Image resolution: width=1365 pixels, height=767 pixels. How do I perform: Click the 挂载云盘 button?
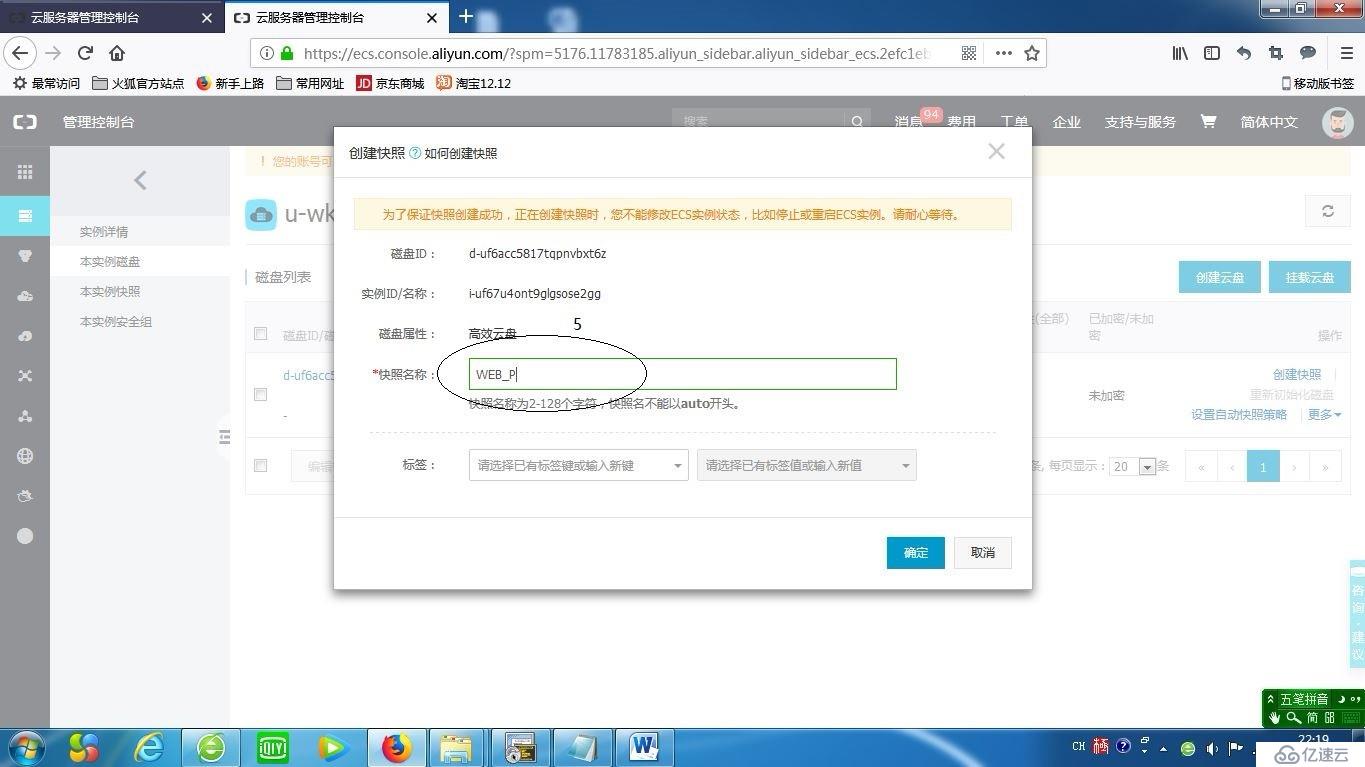click(1310, 277)
